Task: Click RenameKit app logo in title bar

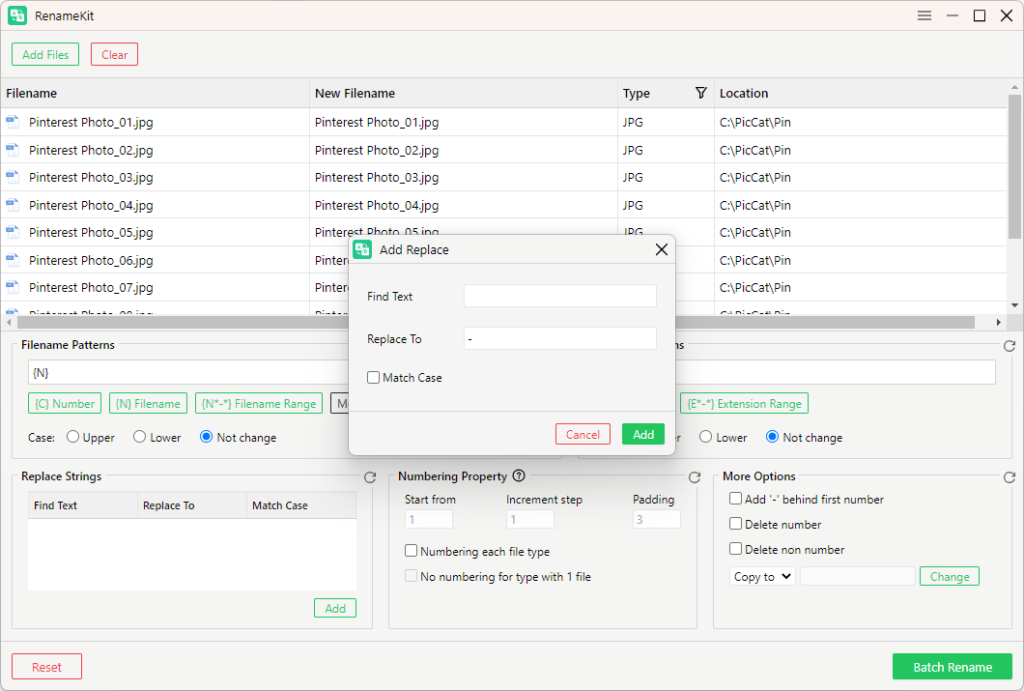Action: pyautogui.click(x=17, y=16)
